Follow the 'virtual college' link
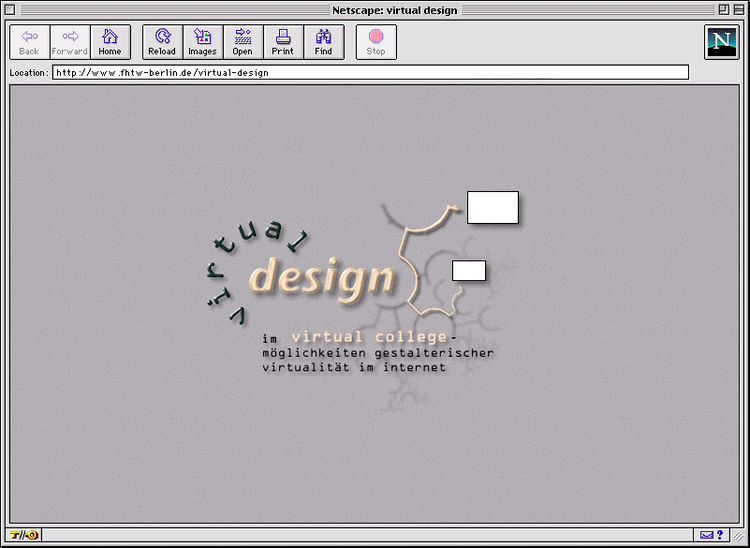The width and height of the screenshot is (750, 548). point(369,337)
